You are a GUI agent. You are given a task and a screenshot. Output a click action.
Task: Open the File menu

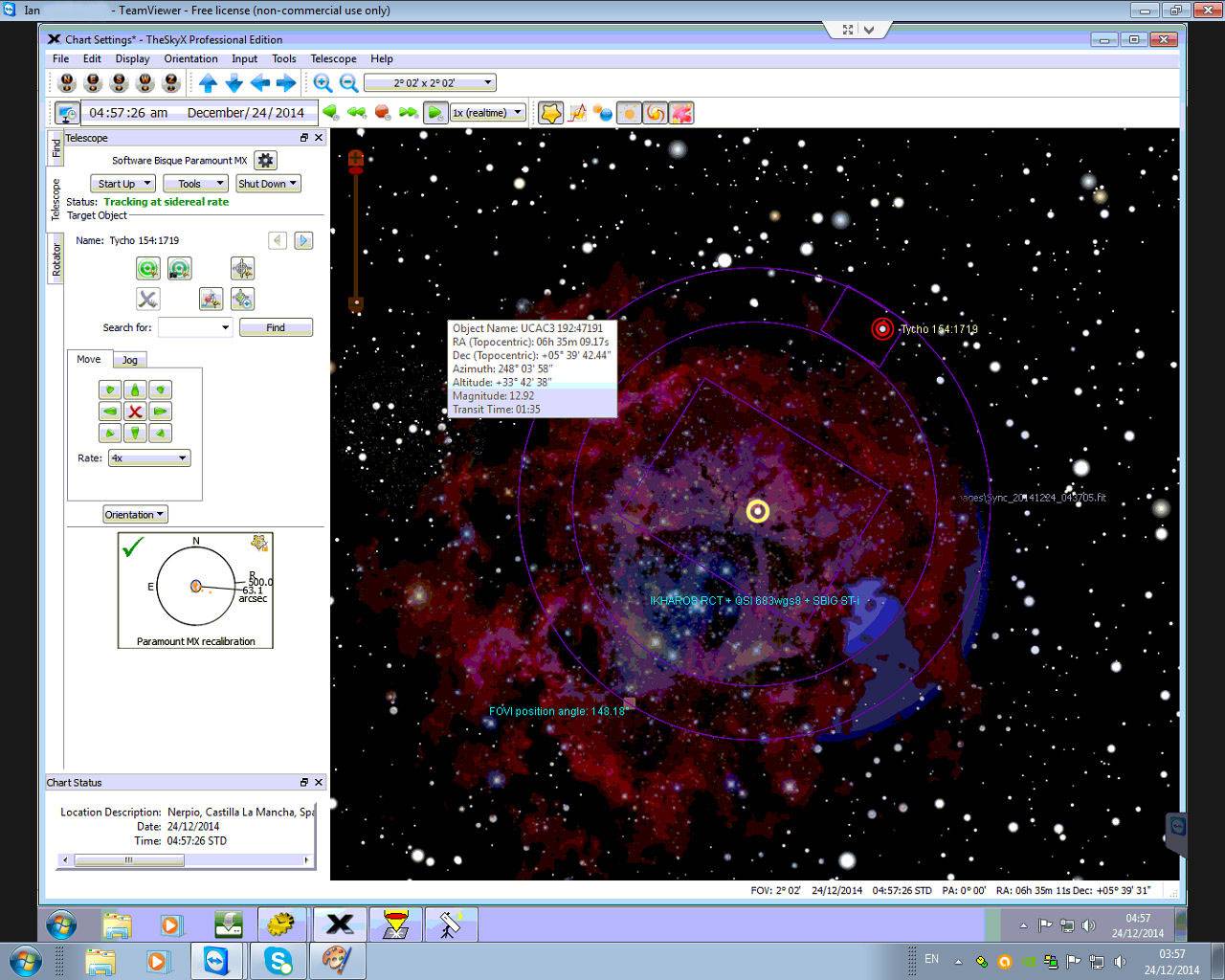(x=60, y=58)
